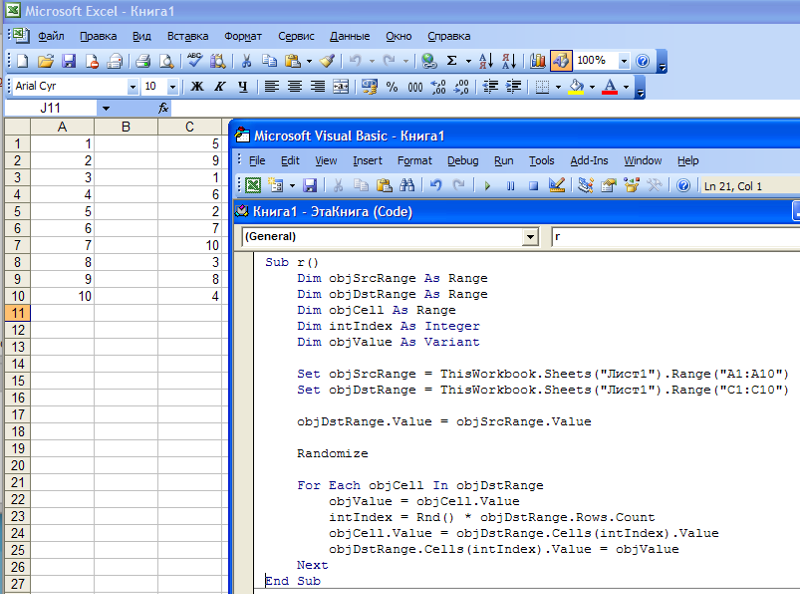Image resolution: width=800 pixels, height=594 pixels.
Task: Run the macro with VBA play button
Action: (487, 186)
